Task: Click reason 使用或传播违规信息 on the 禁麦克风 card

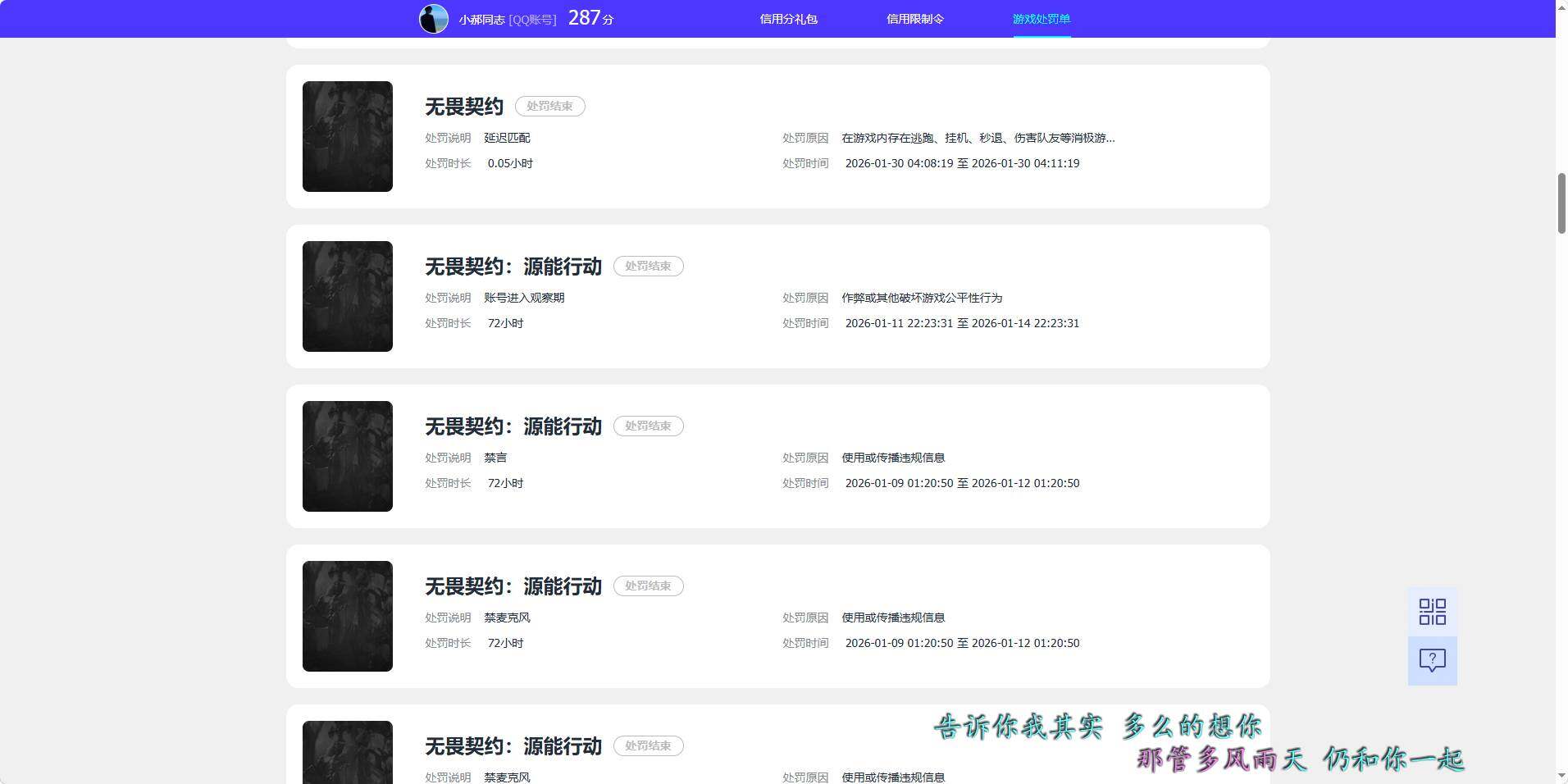Action: click(x=891, y=617)
